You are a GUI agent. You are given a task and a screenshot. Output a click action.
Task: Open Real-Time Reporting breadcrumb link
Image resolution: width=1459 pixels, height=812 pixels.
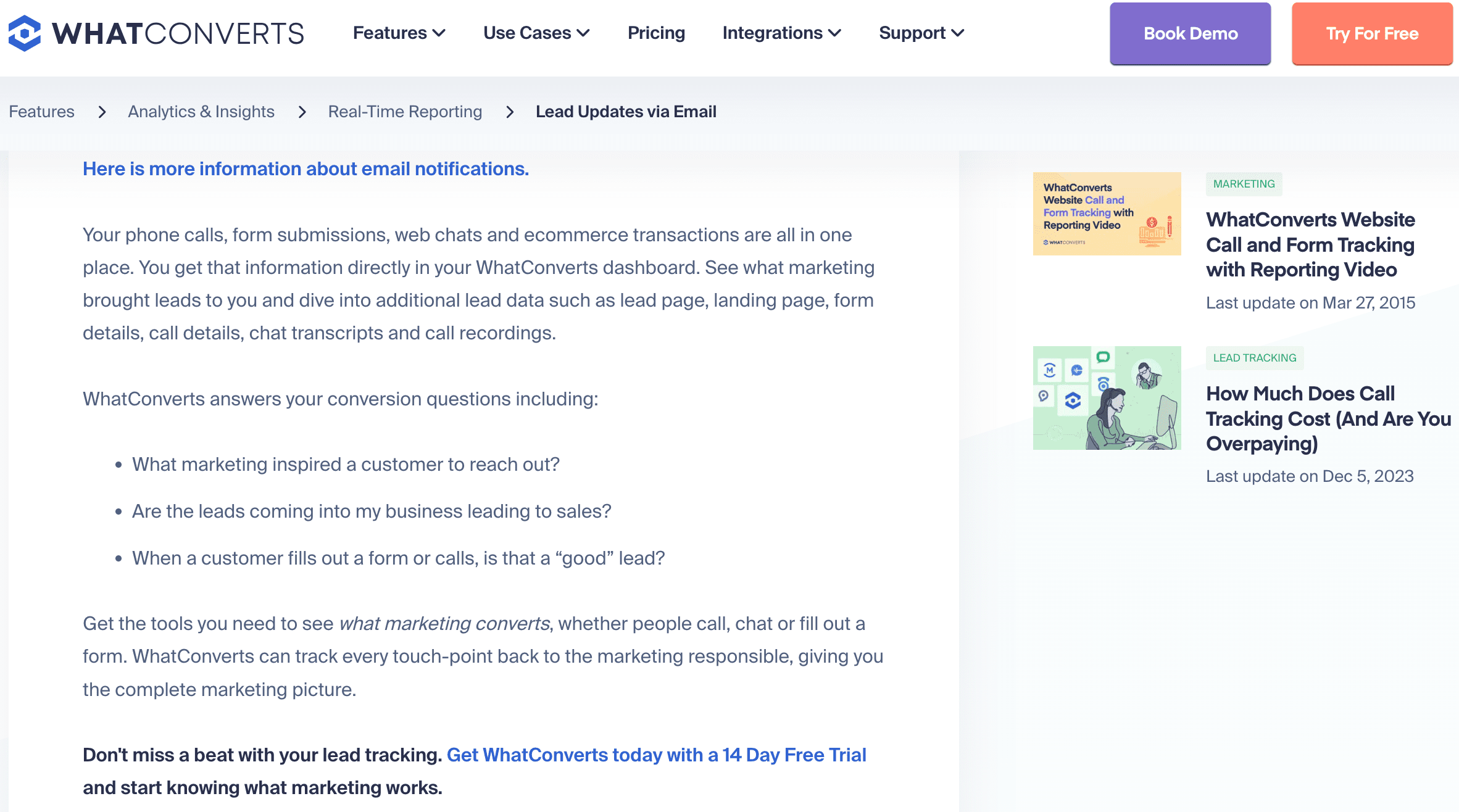(405, 112)
